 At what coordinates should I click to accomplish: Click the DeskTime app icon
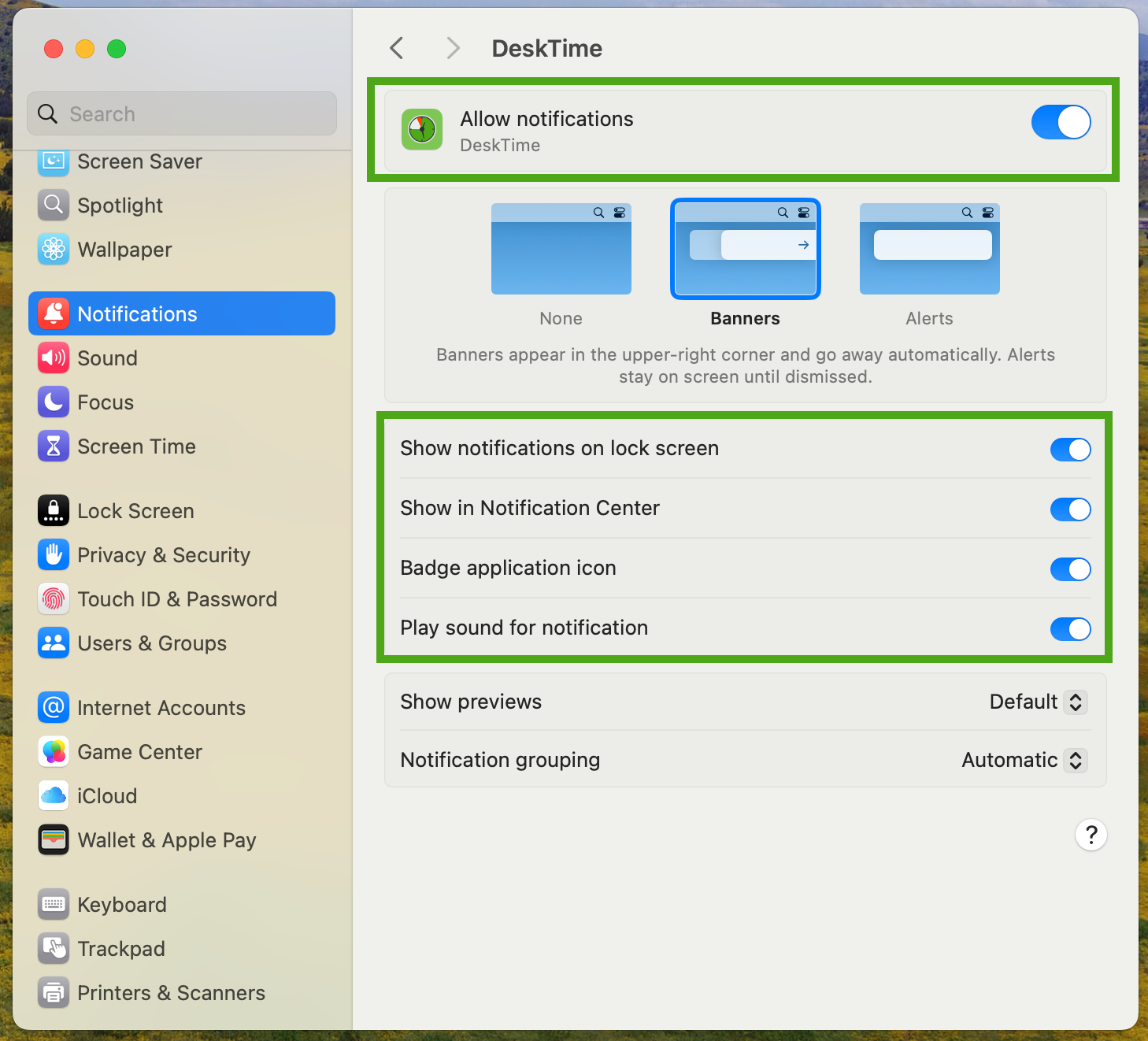tap(422, 130)
